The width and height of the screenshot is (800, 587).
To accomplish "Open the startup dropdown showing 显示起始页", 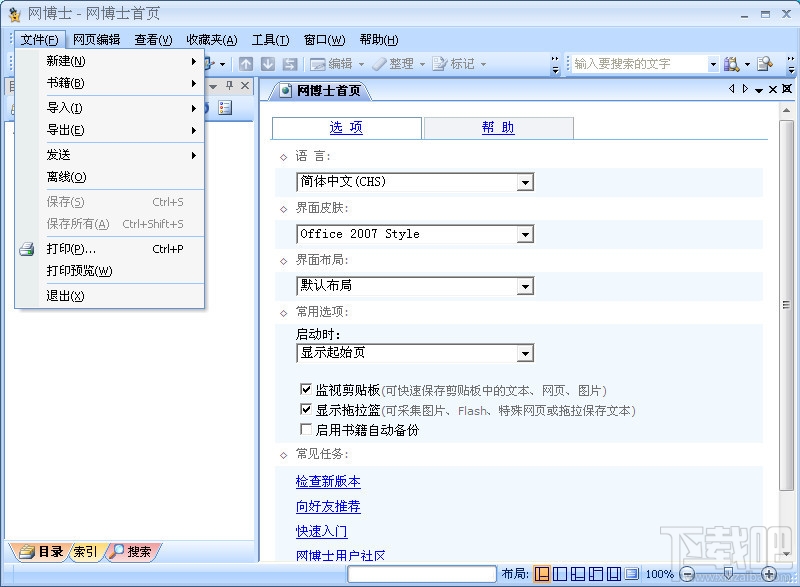I will (526, 353).
